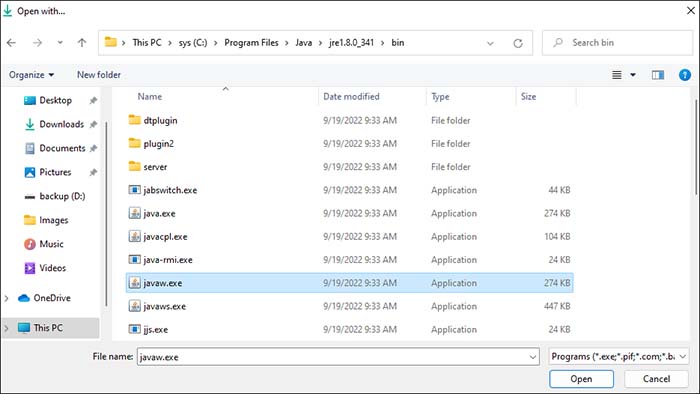Create a New folder

(x=99, y=75)
